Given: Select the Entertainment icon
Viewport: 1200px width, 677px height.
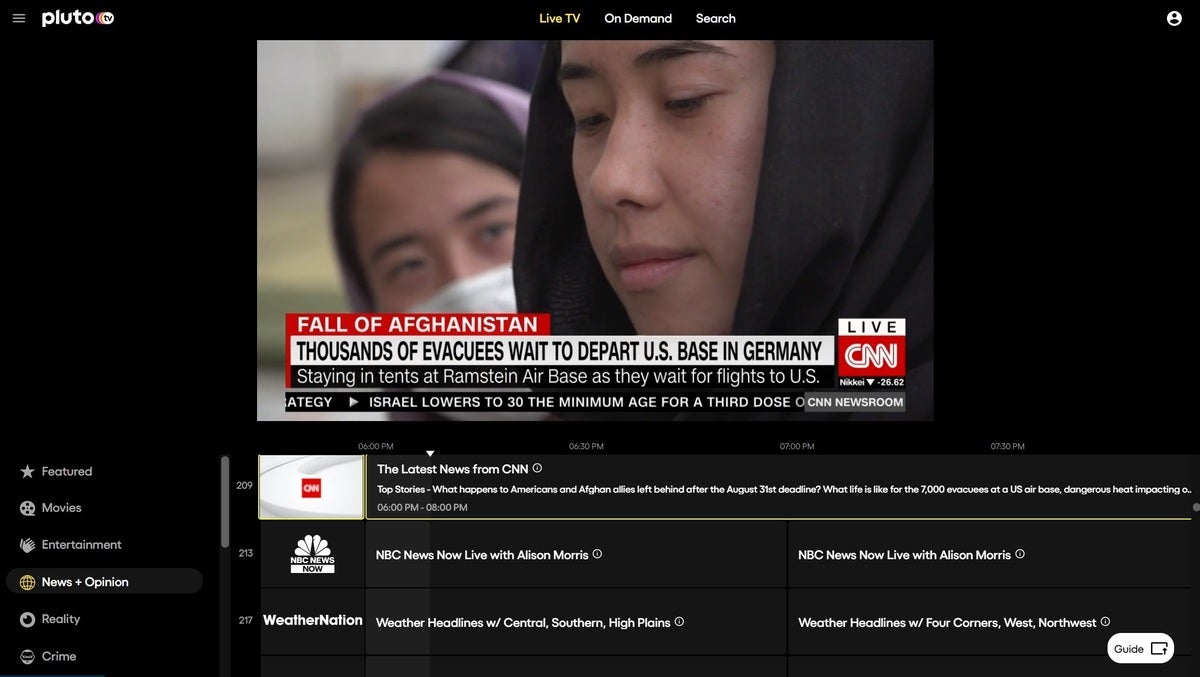Looking at the screenshot, I should [27, 545].
